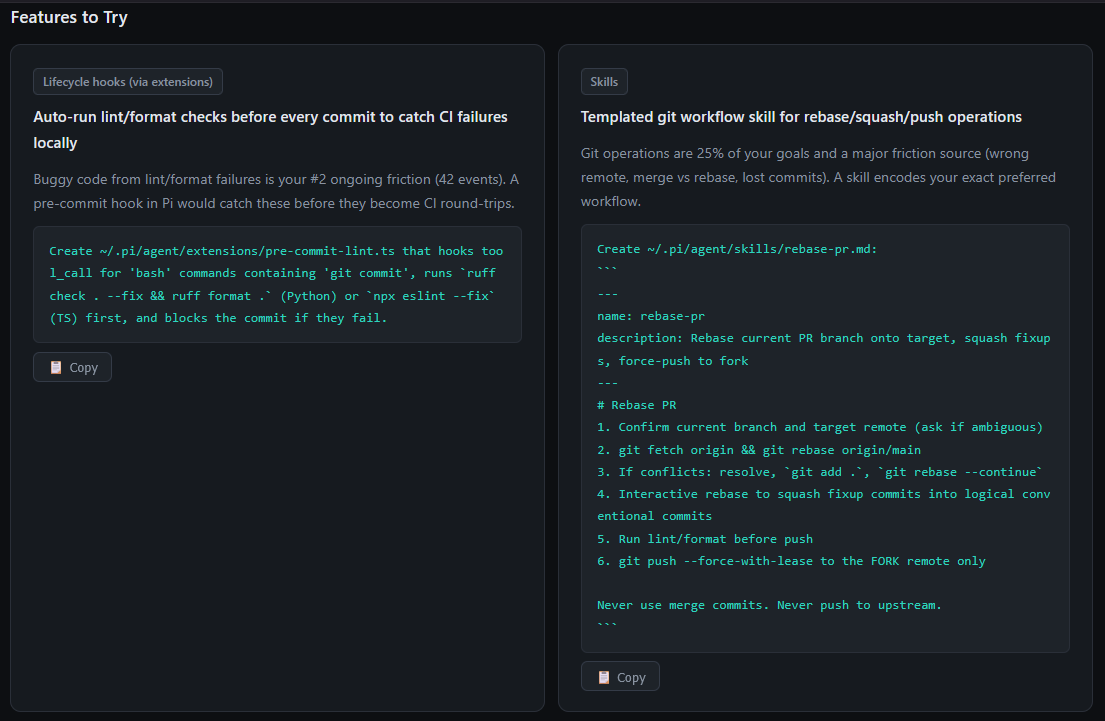The image size is (1105, 721).
Task: Click the pre-commit-lint.ts code block
Action: [277, 284]
